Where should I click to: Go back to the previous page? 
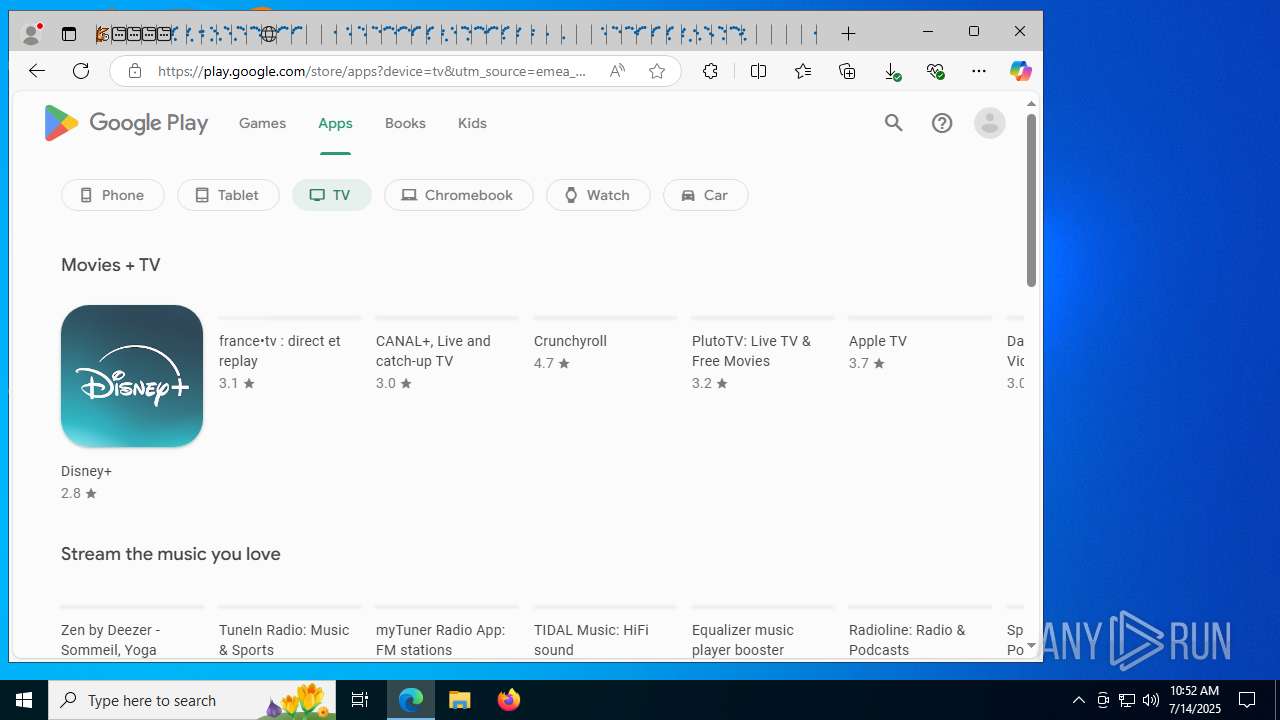pyautogui.click(x=37, y=71)
